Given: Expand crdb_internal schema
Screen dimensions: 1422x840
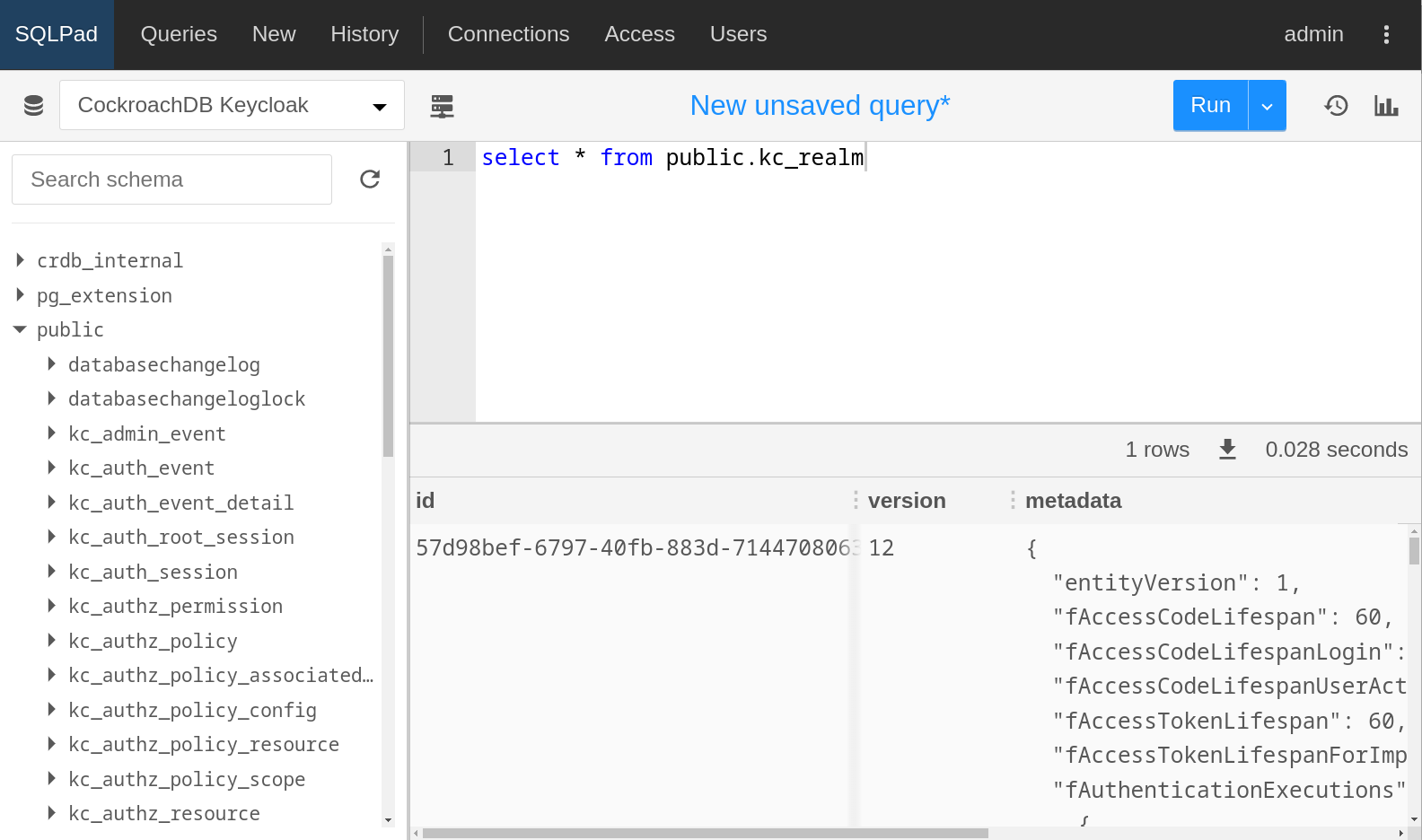Looking at the screenshot, I should (x=20, y=260).
